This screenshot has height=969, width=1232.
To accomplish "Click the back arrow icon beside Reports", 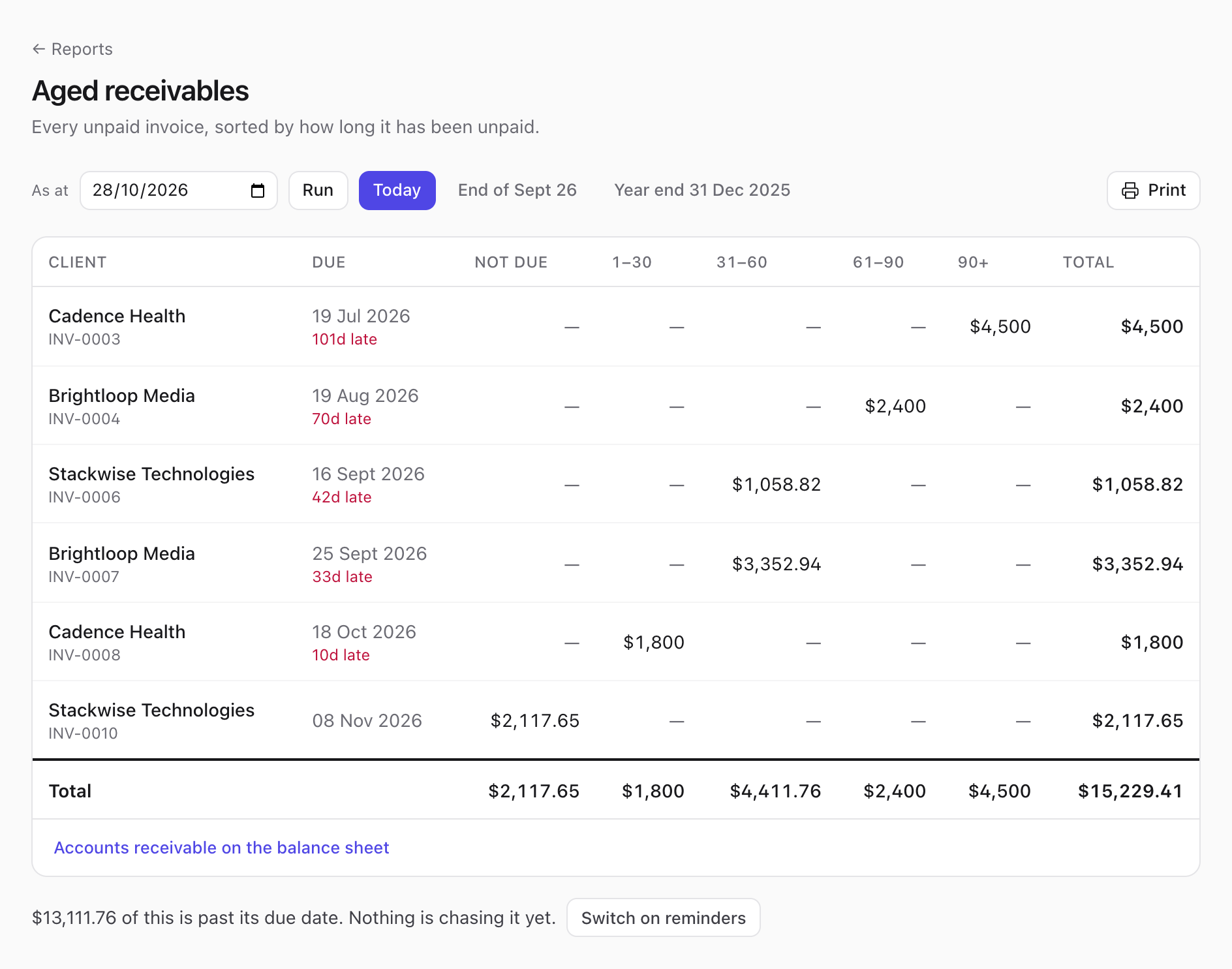I will (38, 49).
